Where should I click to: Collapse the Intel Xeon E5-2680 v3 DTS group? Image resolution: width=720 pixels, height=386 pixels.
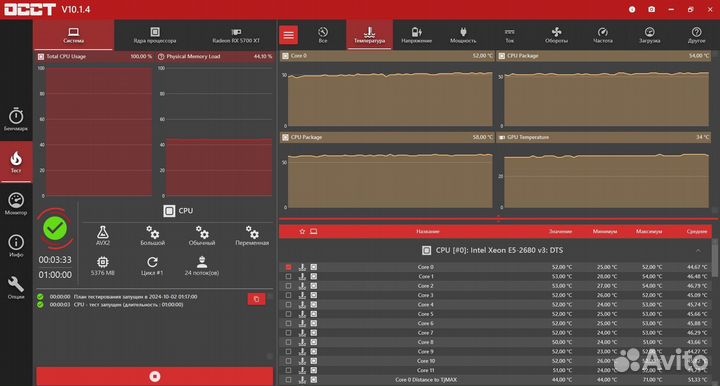click(698, 251)
